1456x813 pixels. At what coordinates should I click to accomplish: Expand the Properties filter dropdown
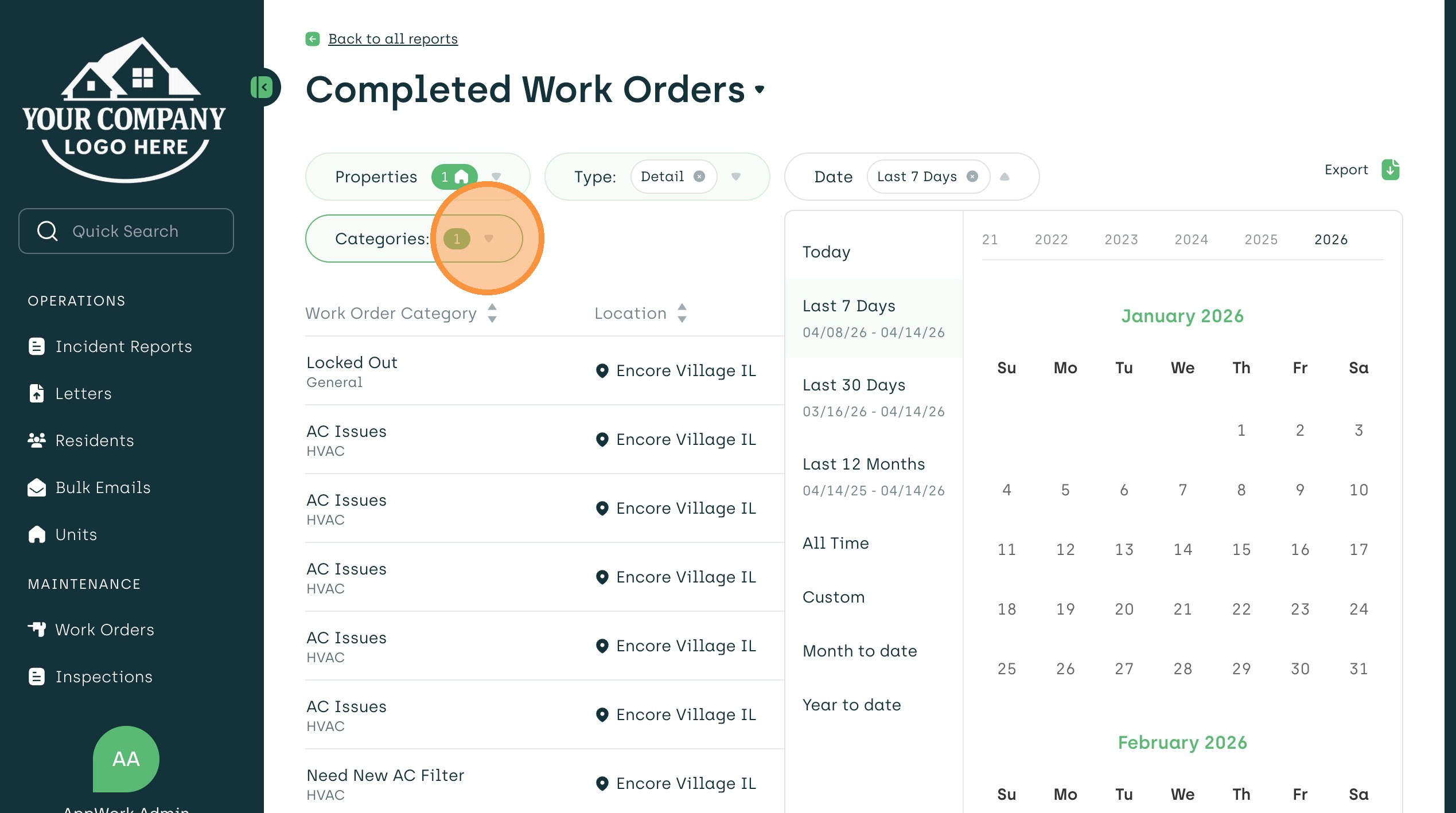(x=496, y=177)
